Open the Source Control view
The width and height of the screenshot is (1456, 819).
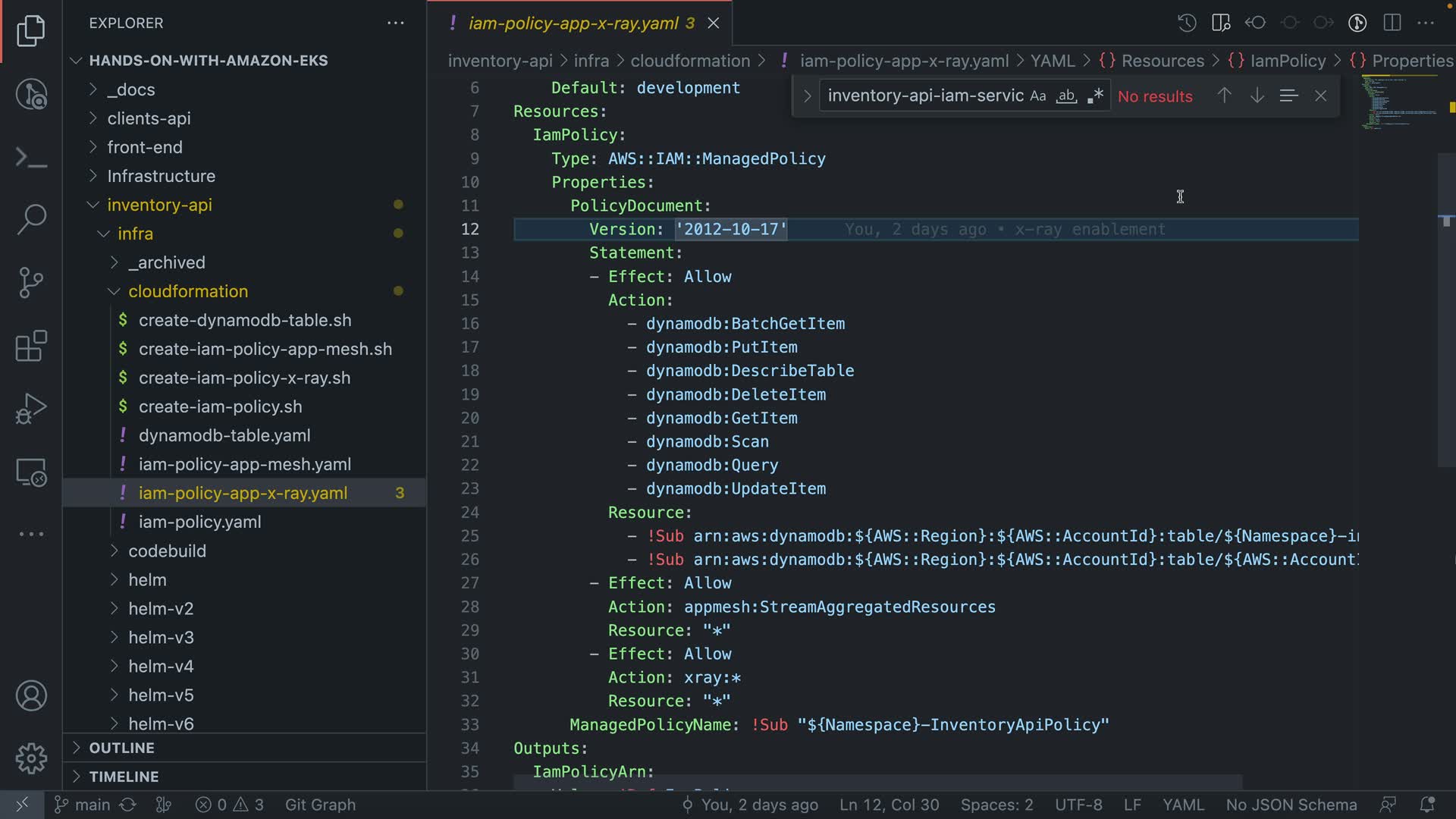(x=31, y=283)
